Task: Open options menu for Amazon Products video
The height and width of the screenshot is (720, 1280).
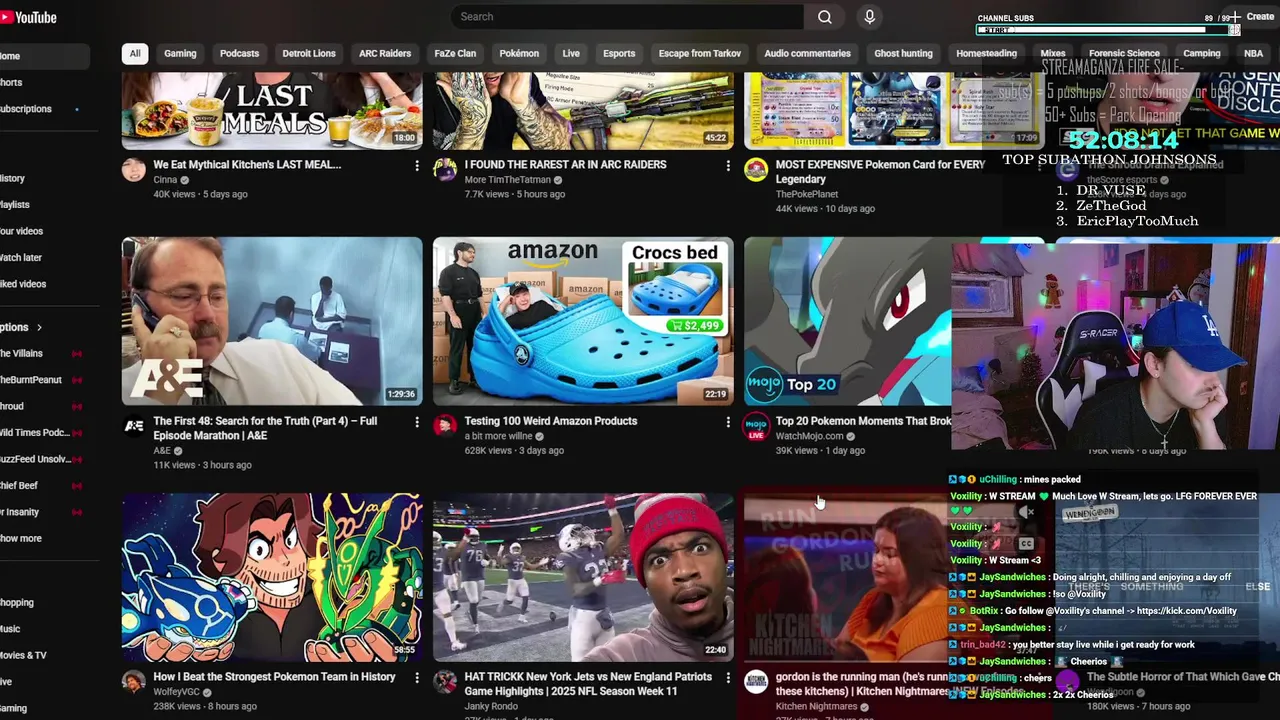Action: pos(728,423)
